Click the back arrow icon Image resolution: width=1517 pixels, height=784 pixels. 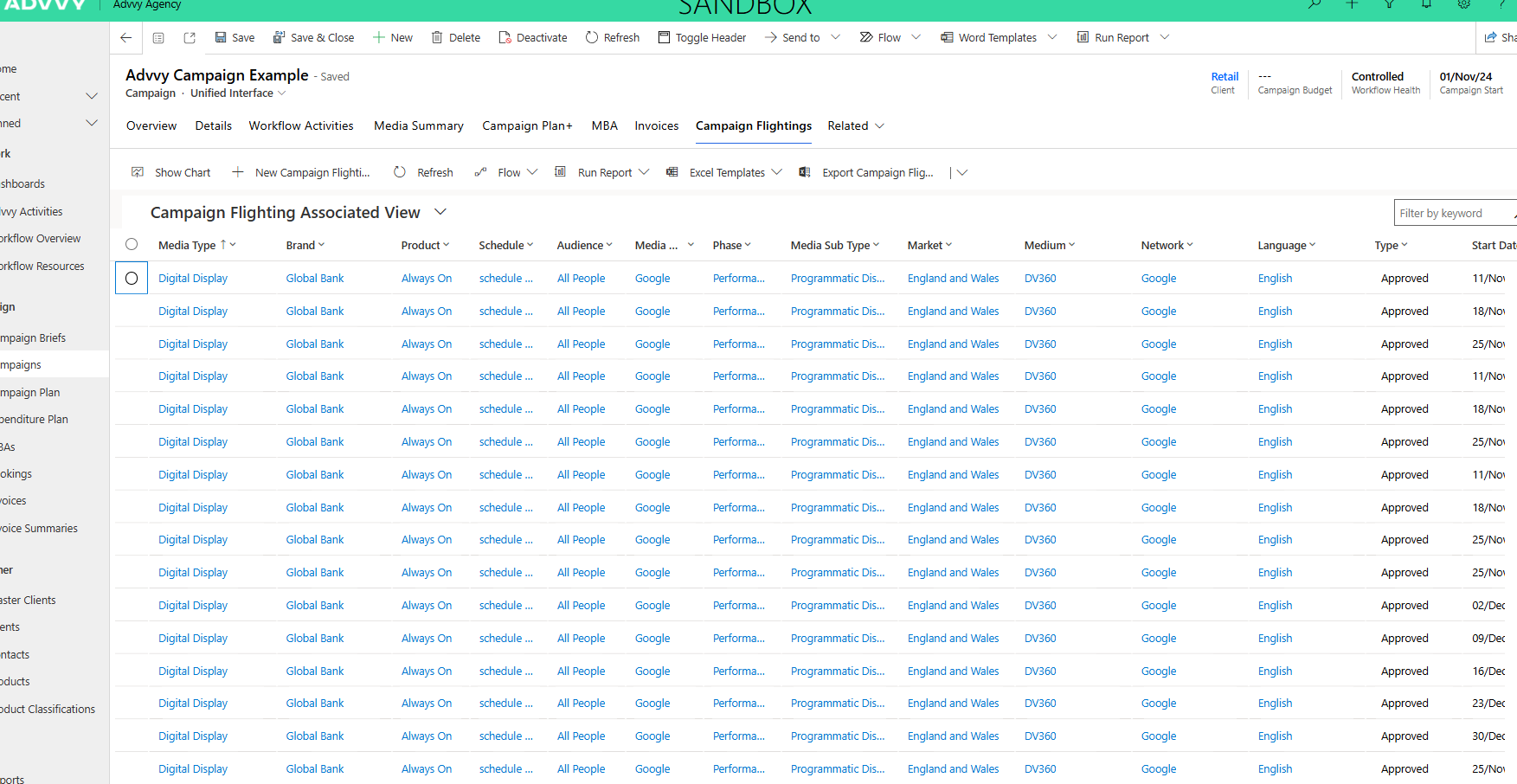click(126, 37)
